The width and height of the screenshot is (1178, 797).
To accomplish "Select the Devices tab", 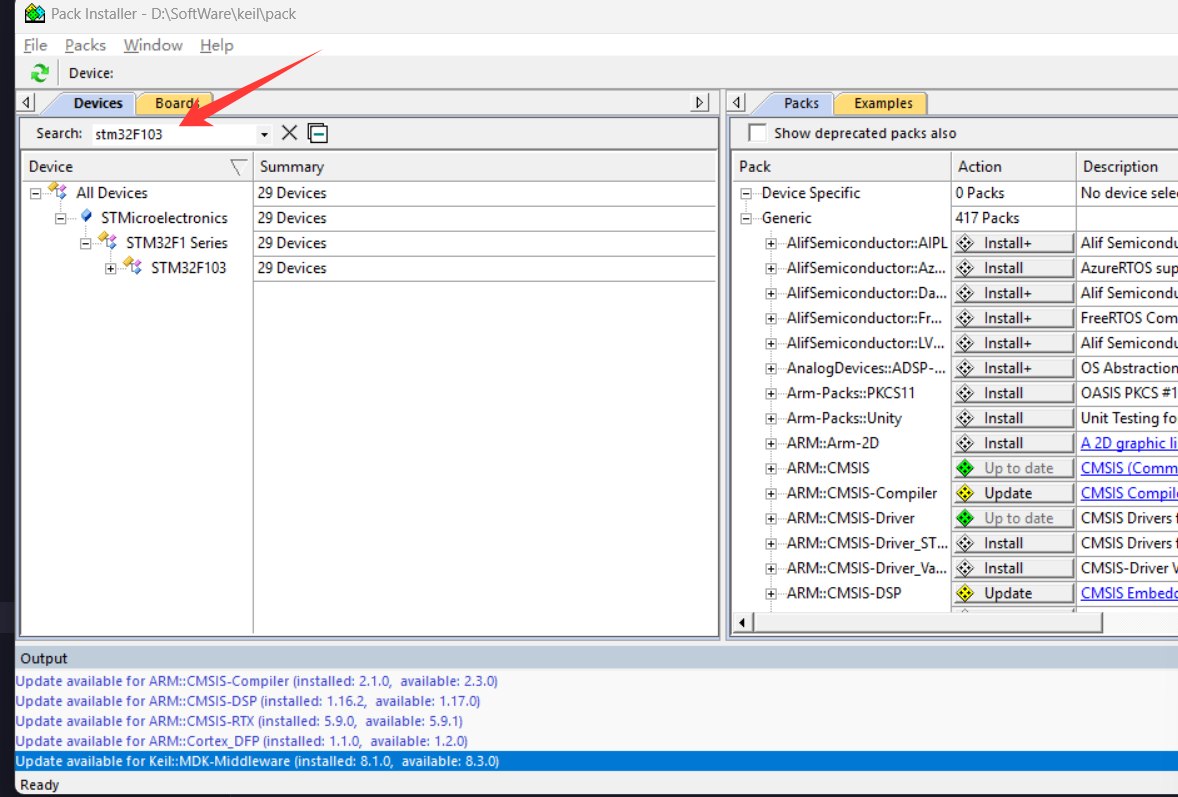I will tap(98, 103).
